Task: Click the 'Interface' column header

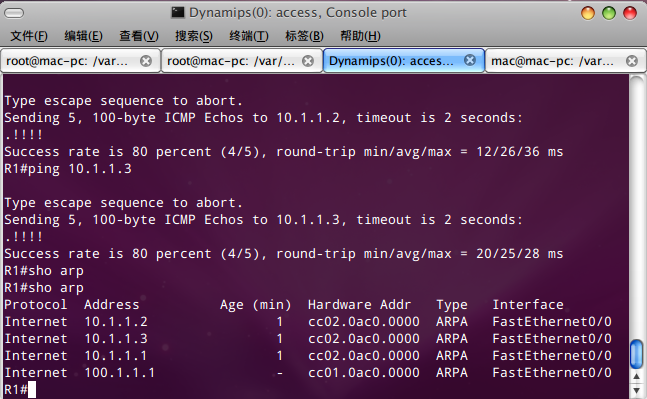Action: pos(528,305)
